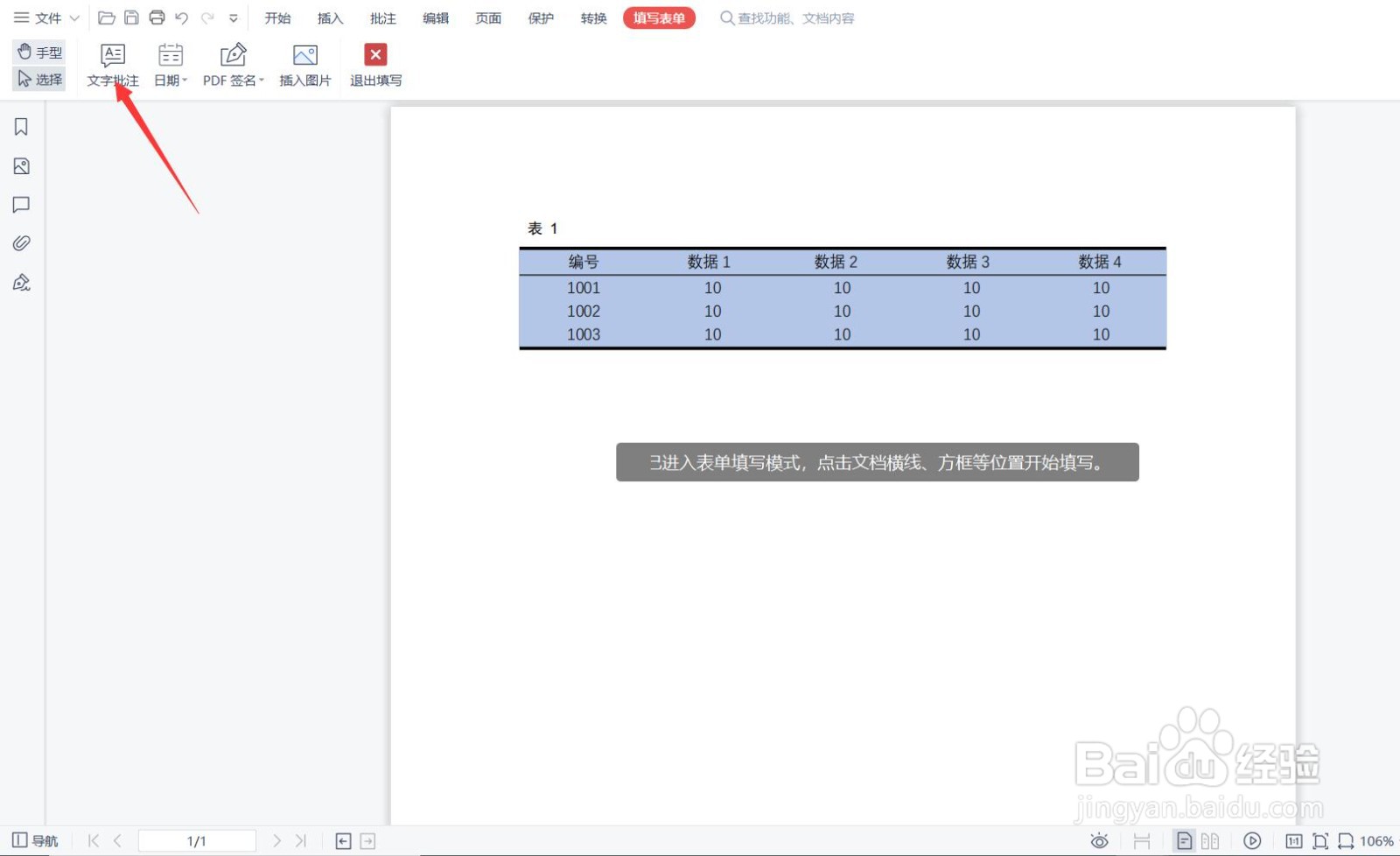This screenshot has height=856, width=1400.
Task: Expand the PDF 签名 dropdown
Action: coord(262,80)
